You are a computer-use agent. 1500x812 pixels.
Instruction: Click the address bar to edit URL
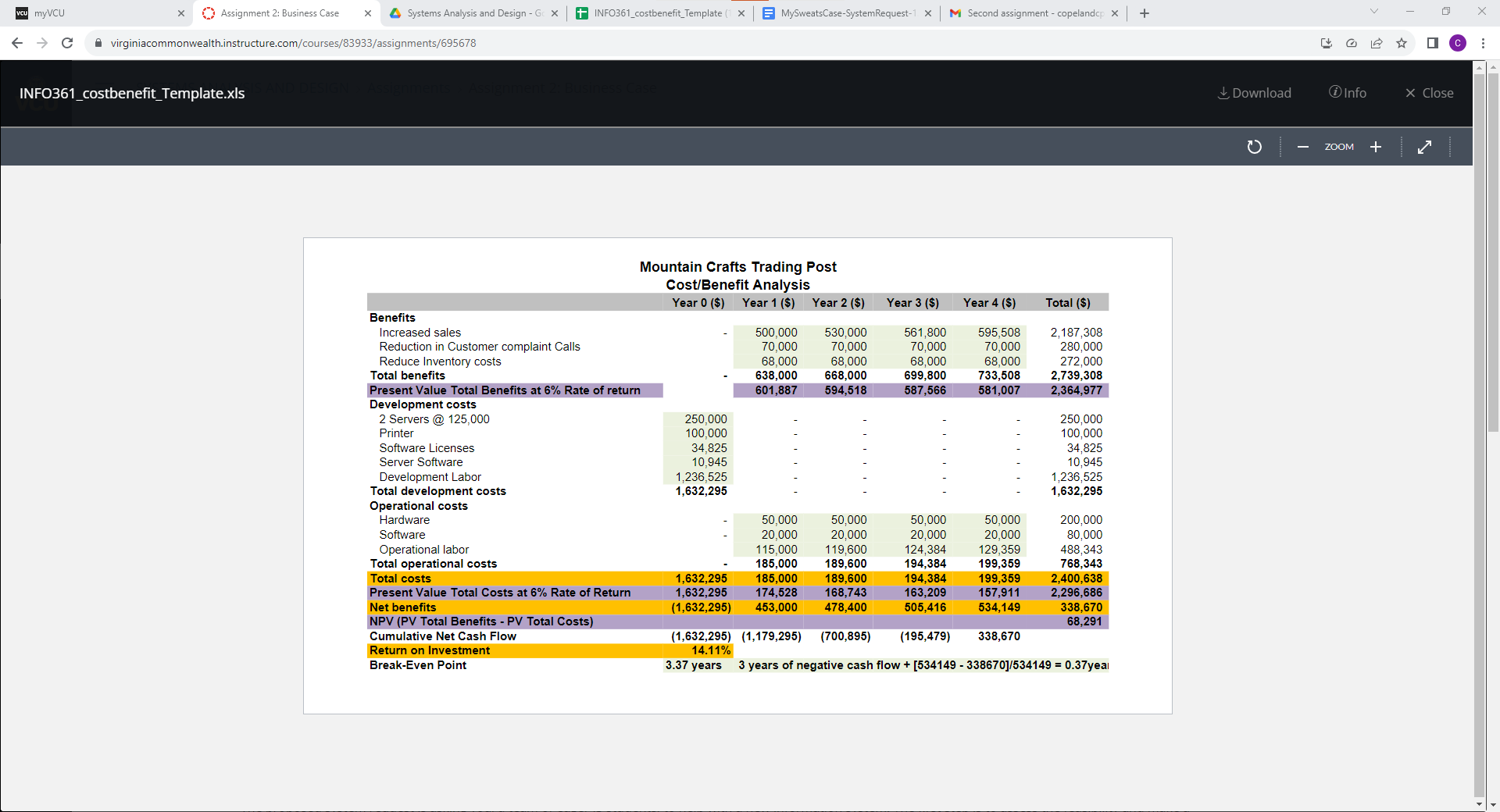[312, 43]
